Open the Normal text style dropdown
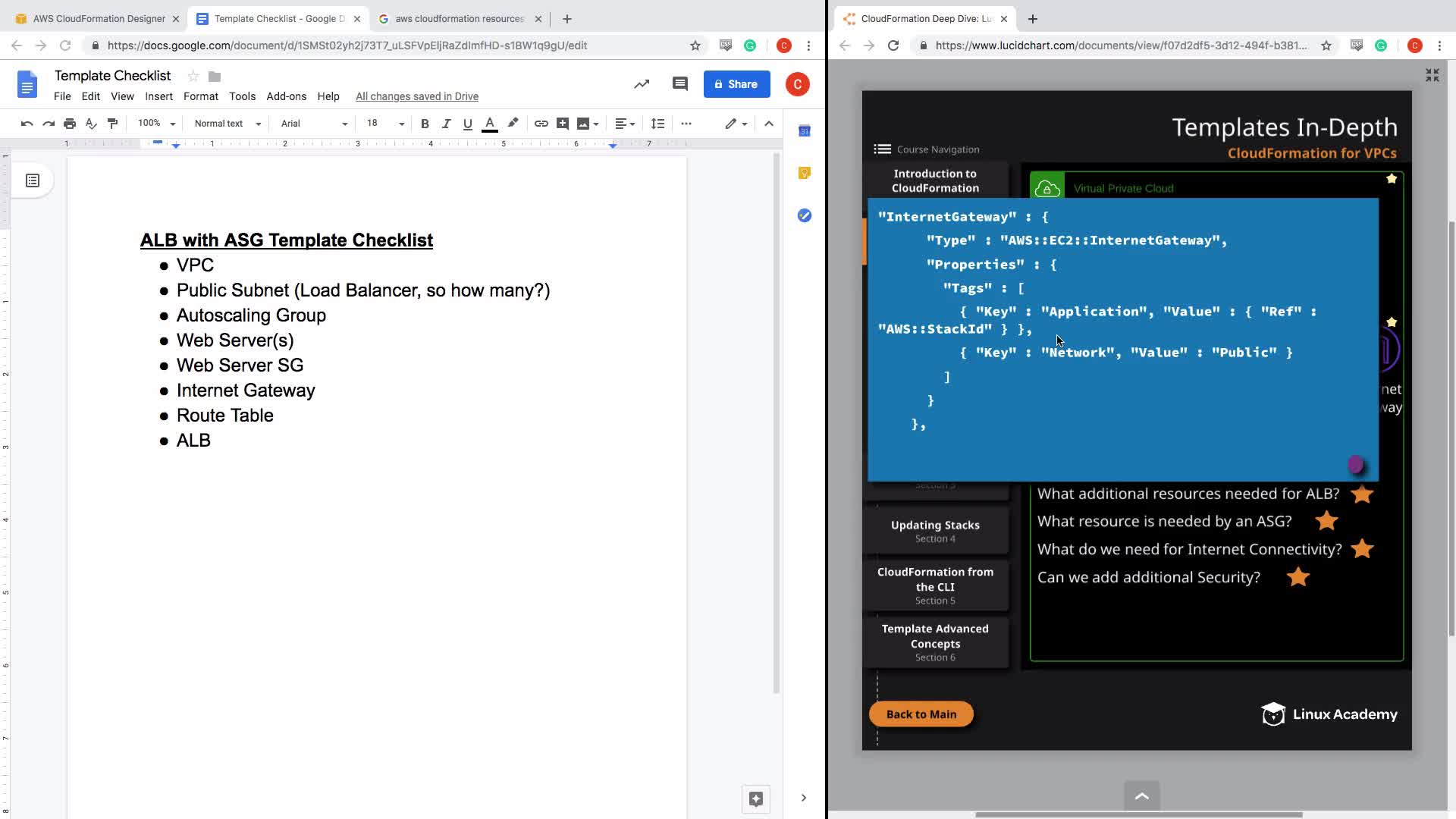 pyautogui.click(x=227, y=124)
